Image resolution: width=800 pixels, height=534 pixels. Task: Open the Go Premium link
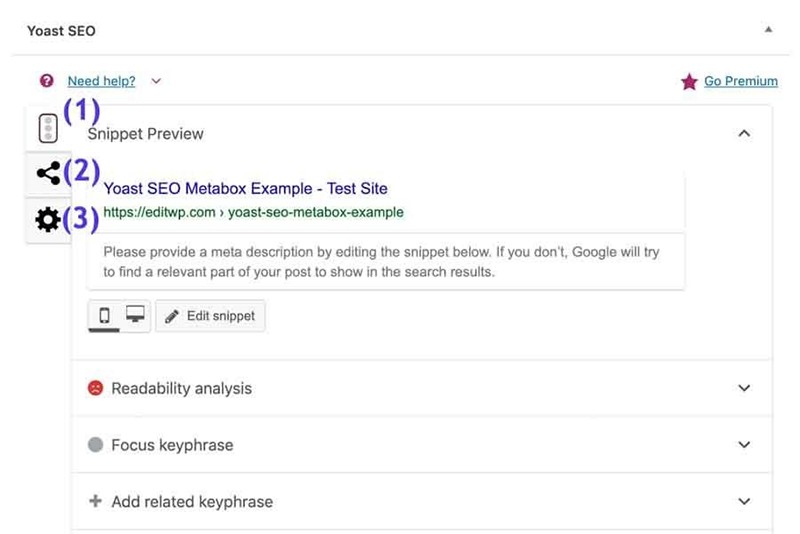(x=740, y=81)
